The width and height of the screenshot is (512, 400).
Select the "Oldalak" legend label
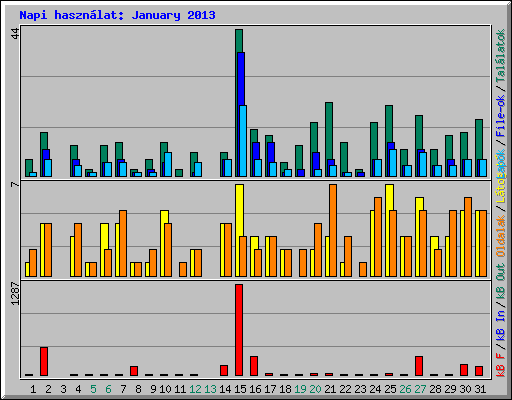[501, 236]
